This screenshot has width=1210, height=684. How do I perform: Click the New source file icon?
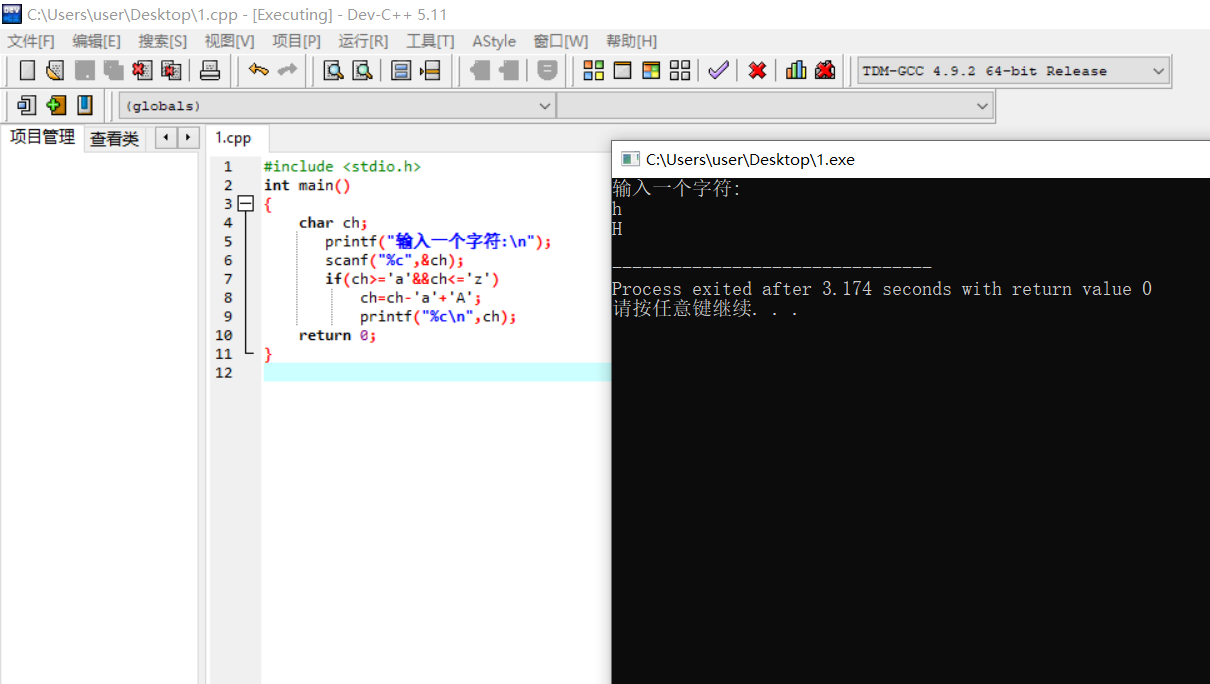[27, 71]
